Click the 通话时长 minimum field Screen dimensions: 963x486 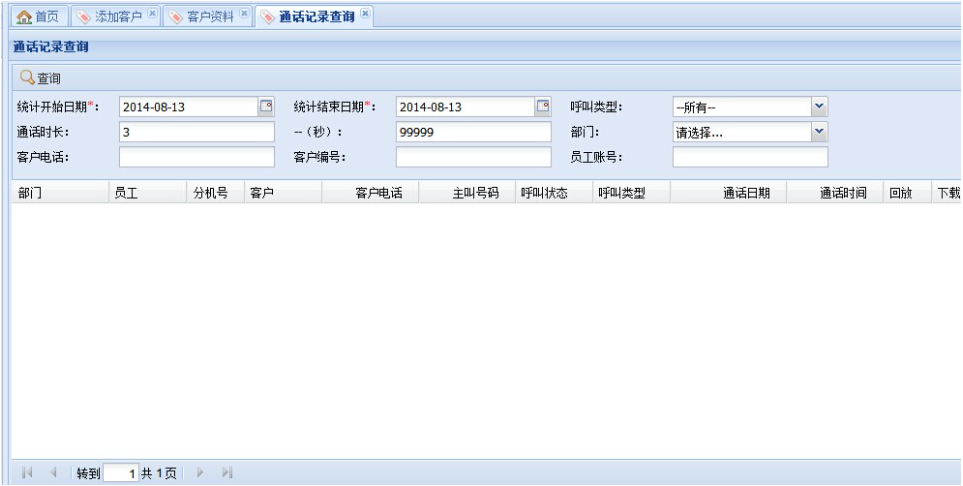(197, 131)
